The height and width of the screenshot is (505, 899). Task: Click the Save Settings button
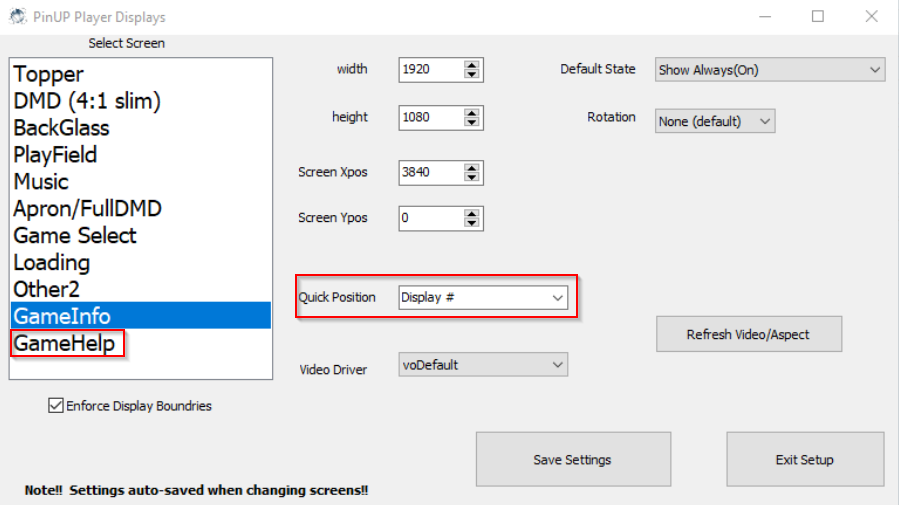[572, 460]
